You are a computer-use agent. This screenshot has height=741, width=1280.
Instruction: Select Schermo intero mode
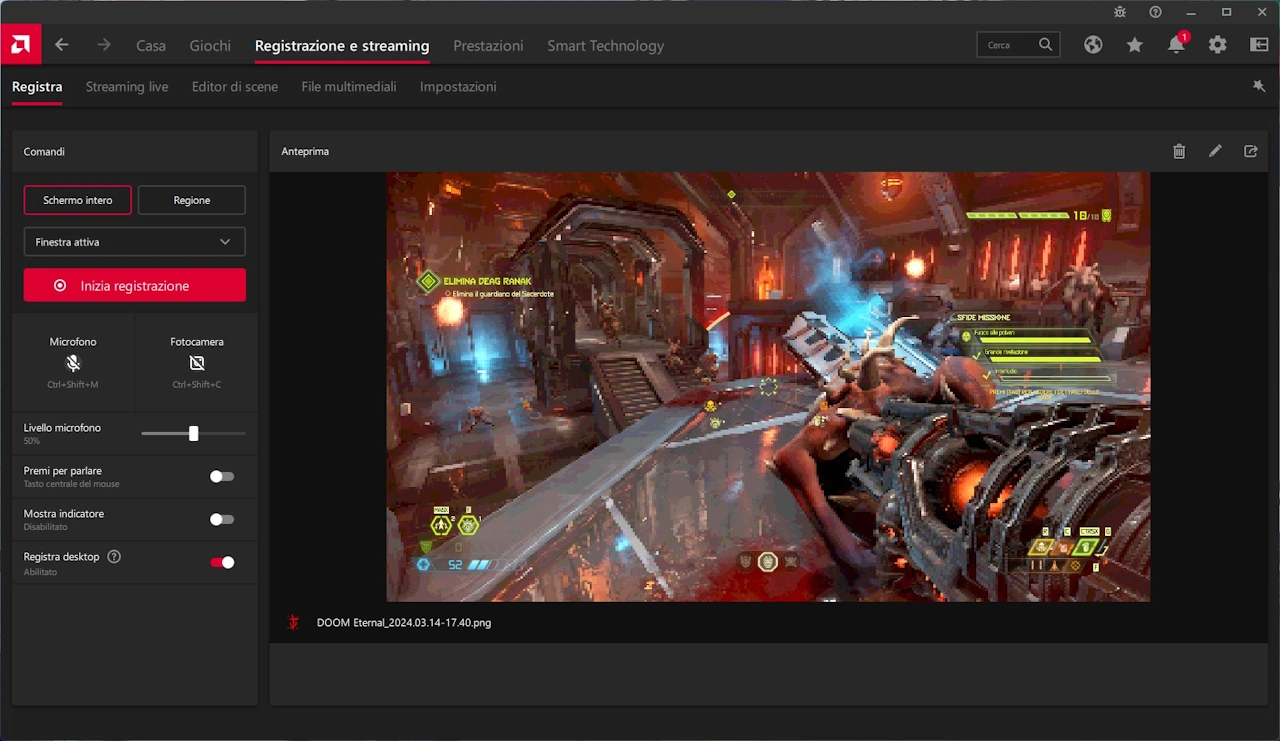78,200
